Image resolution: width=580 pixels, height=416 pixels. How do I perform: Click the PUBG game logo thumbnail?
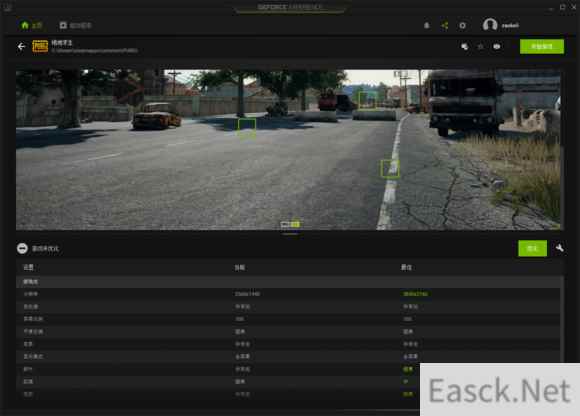[x=40, y=47]
